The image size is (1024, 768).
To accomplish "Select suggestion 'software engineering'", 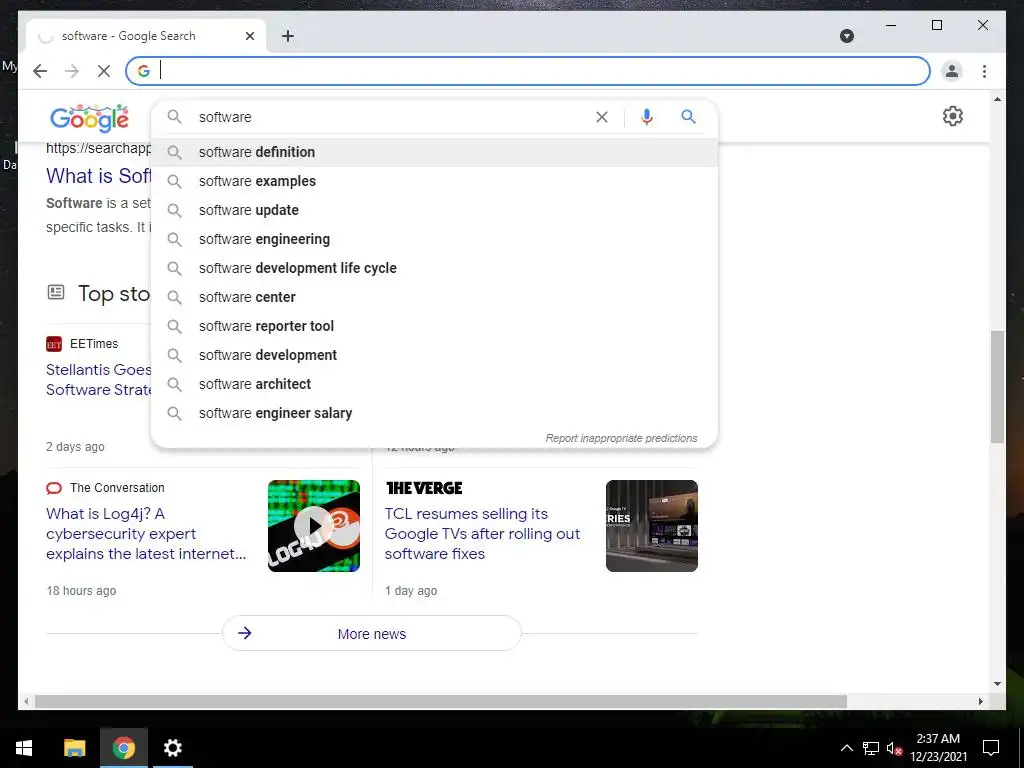I will (434, 239).
